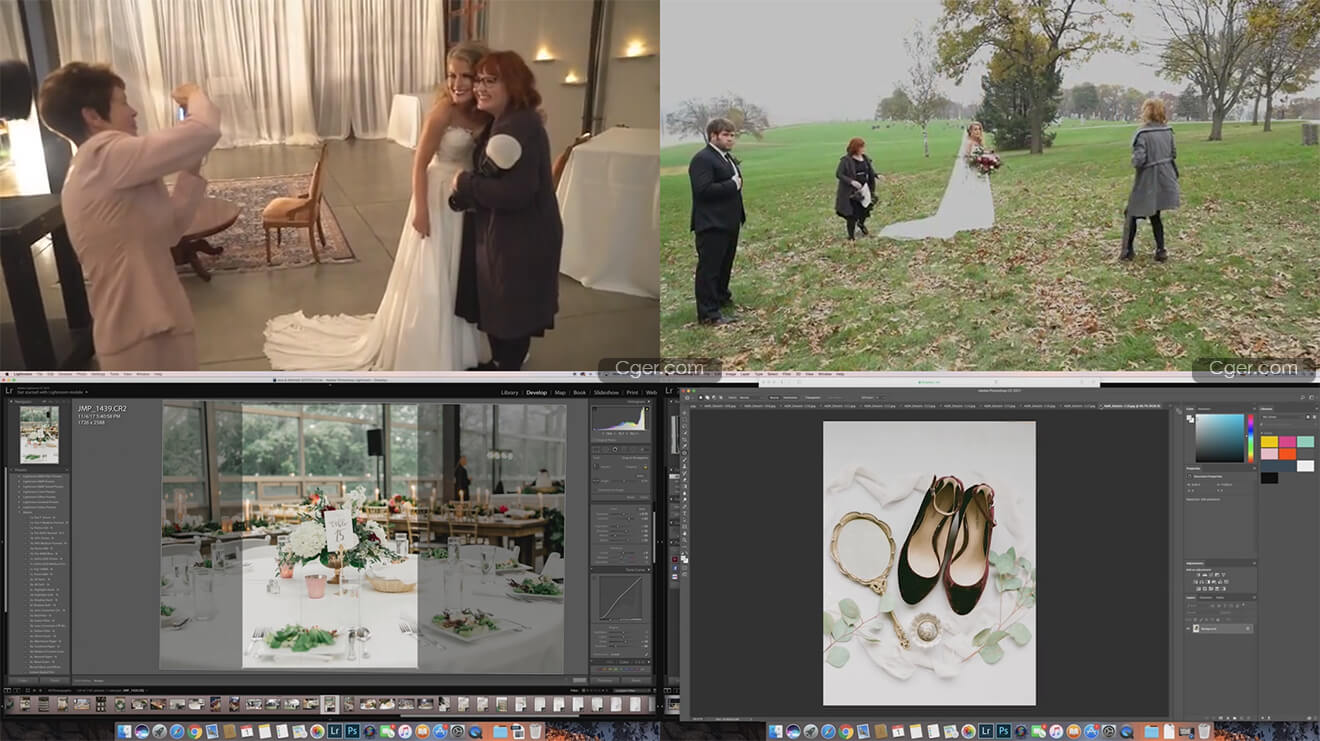Launch Chrome from the dock below the Photoshop window

click(x=846, y=732)
